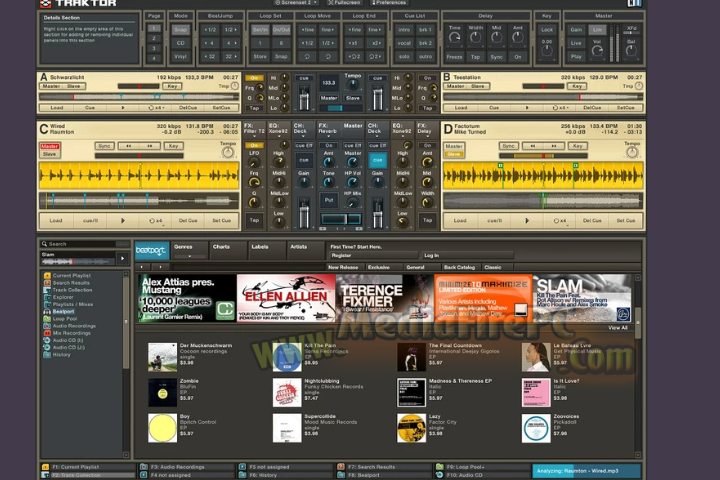Click the NI logo in top-right corner
The width and height of the screenshot is (720, 480).
click(x=634, y=3)
